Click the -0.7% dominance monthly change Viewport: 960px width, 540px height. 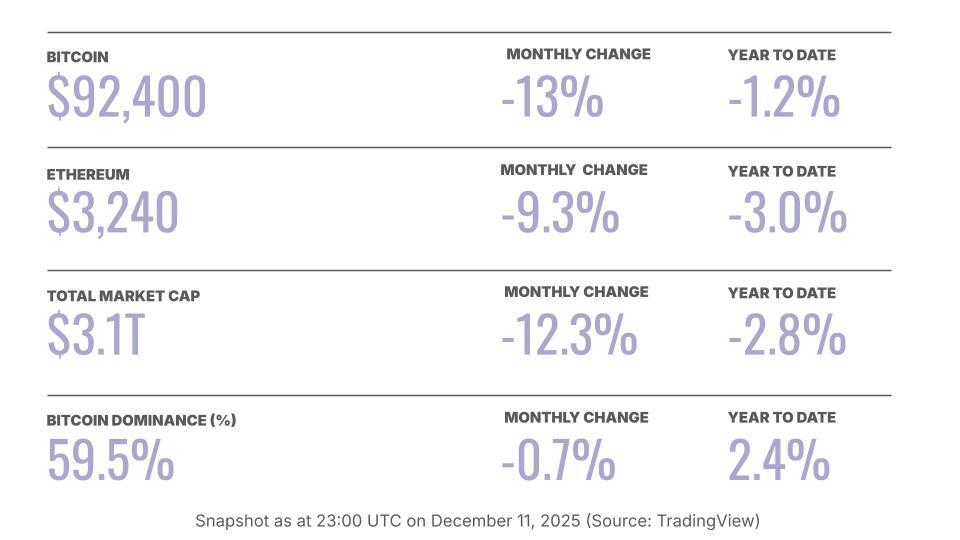(558, 460)
